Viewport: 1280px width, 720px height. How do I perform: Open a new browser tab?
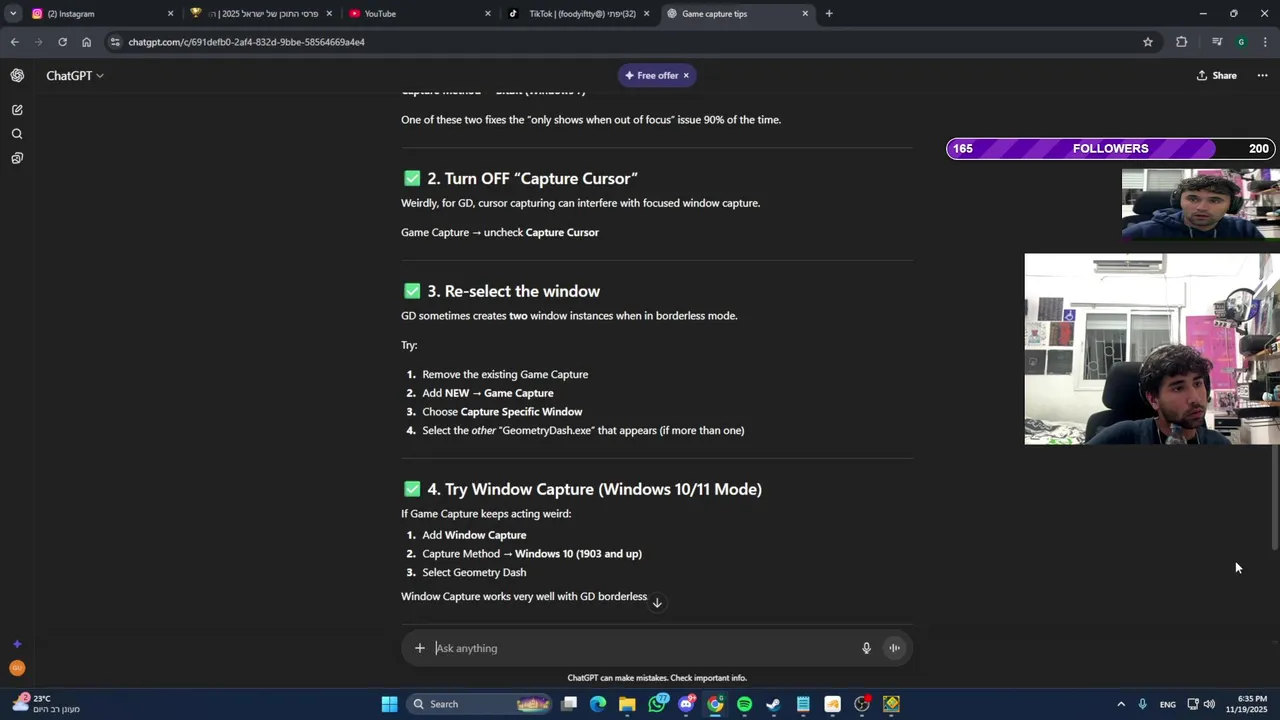(x=829, y=14)
